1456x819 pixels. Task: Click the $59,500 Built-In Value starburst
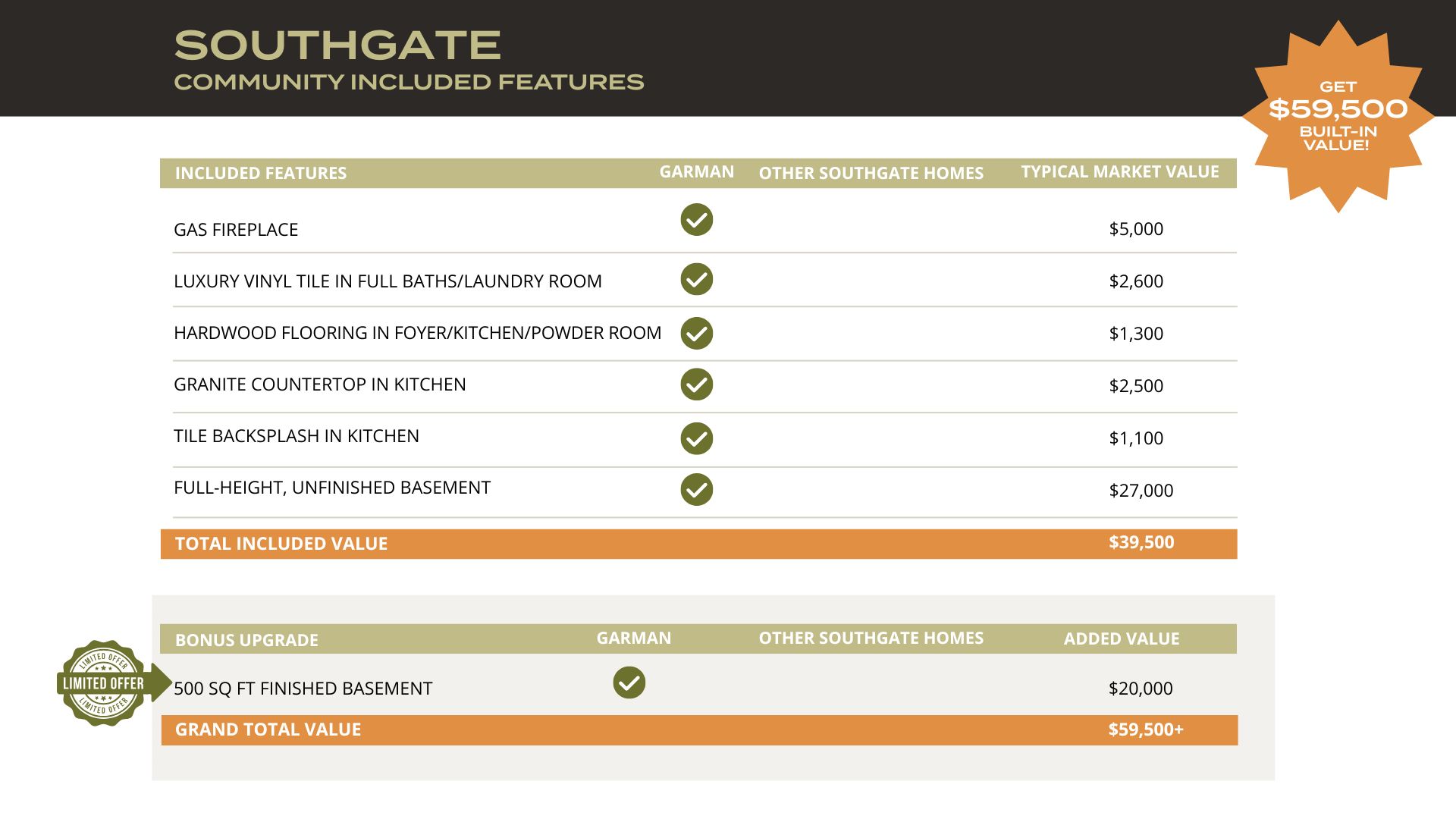tap(1338, 116)
